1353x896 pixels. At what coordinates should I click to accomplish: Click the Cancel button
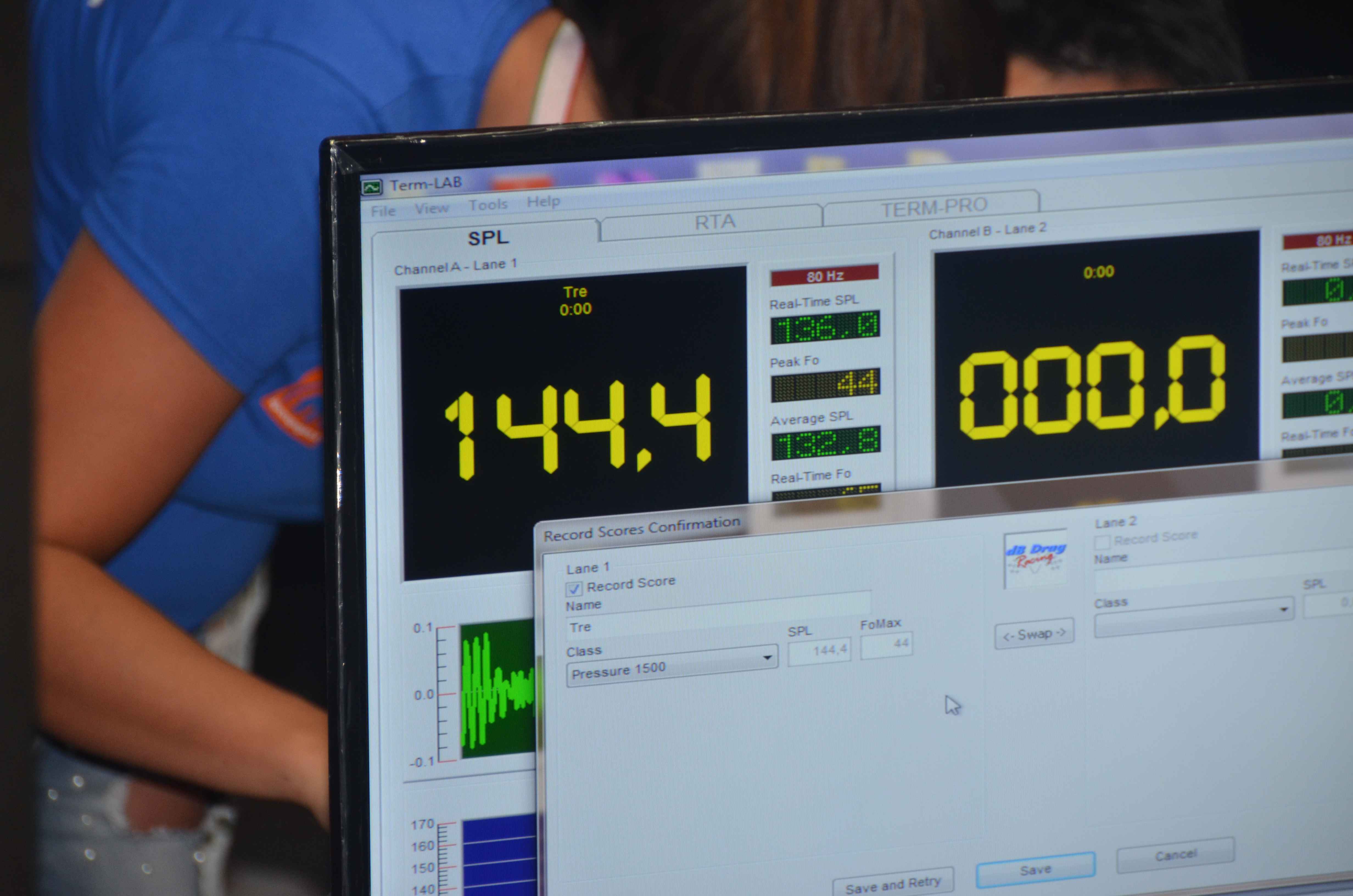point(1175,855)
